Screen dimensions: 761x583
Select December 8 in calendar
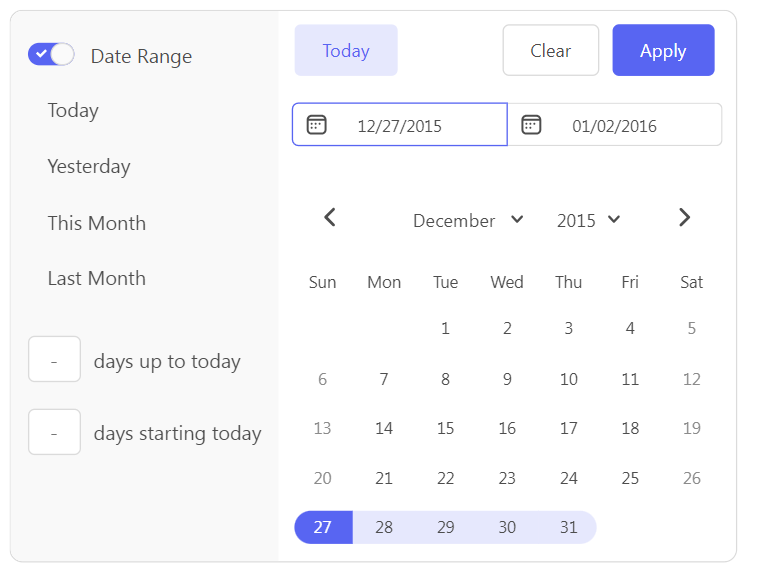pyautogui.click(x=446, y=379)
